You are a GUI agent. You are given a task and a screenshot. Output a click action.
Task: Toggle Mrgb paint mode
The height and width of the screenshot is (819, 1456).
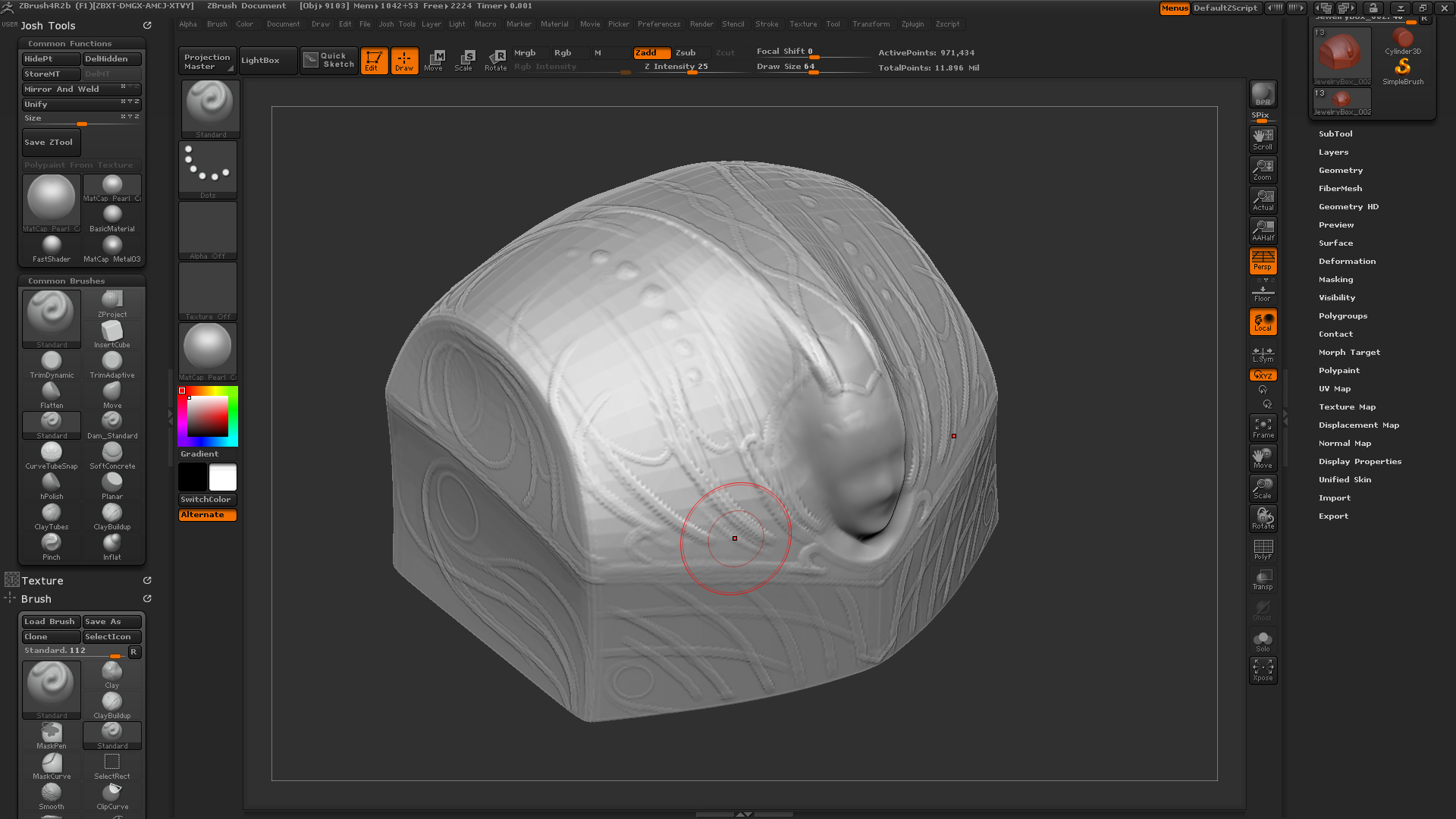tap(525, 53)
